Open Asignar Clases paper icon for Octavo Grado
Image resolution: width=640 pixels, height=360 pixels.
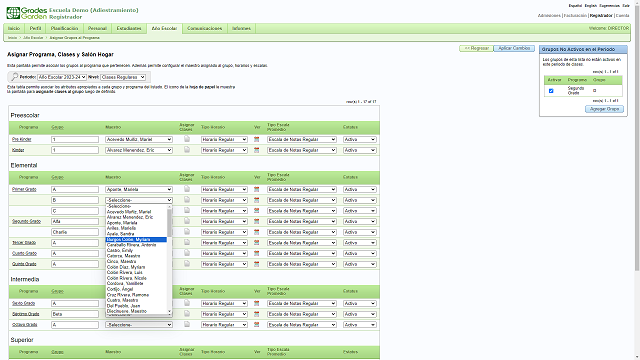[187, 324]
